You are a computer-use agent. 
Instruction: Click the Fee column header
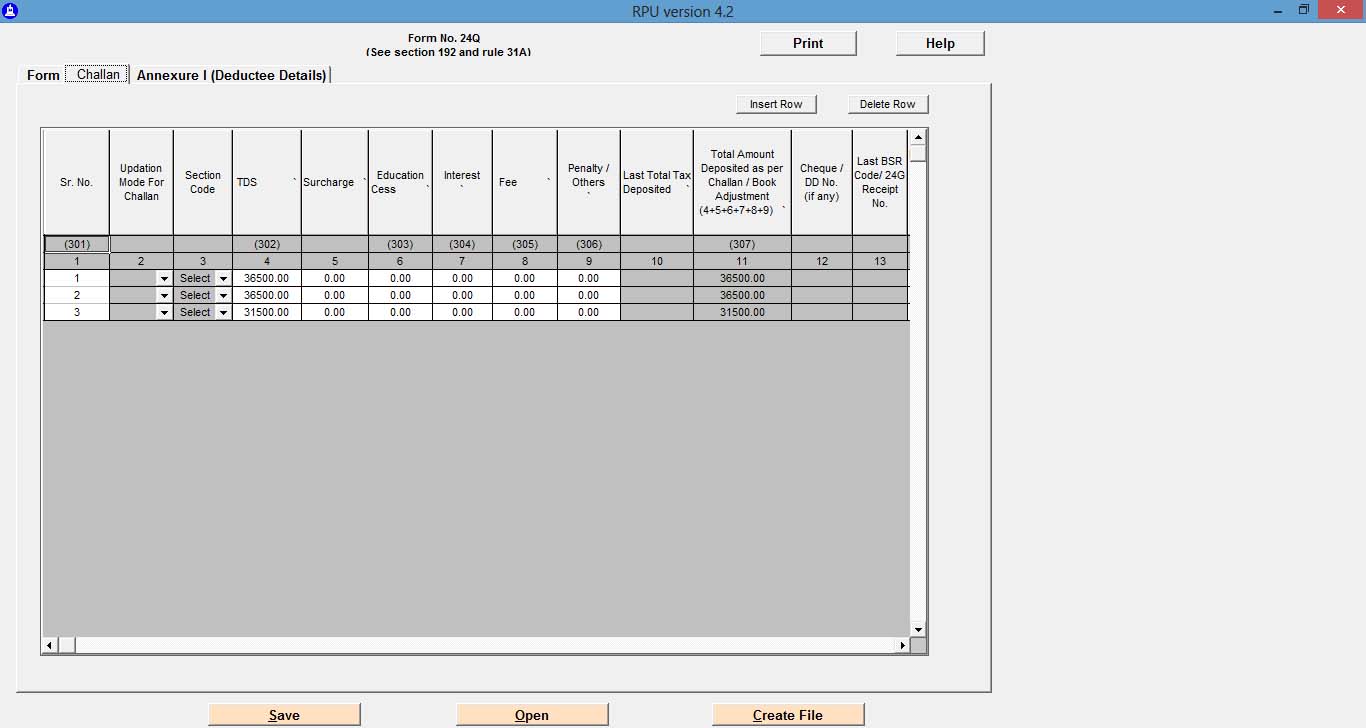[524, 182]
